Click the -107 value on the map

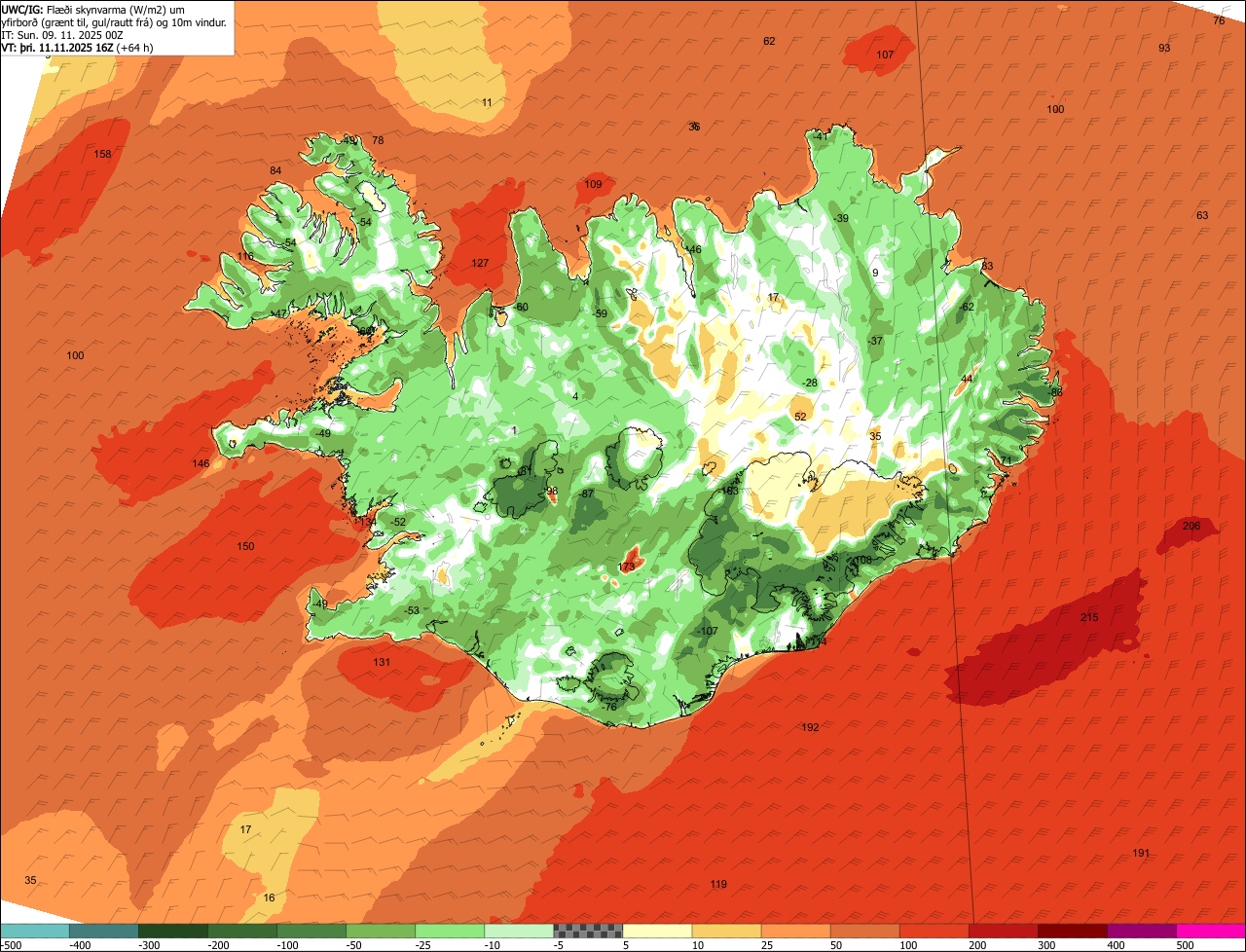coord(708,631)
